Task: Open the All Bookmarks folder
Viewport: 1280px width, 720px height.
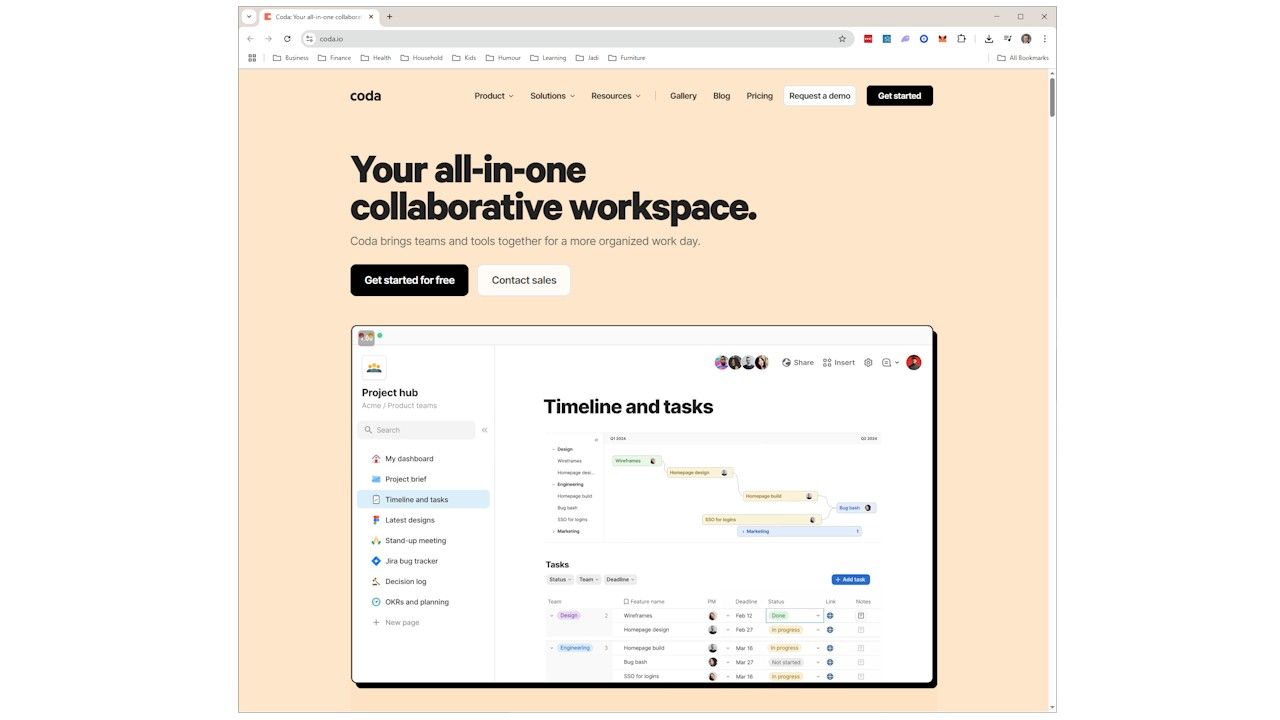Action: pos(1023,58)
